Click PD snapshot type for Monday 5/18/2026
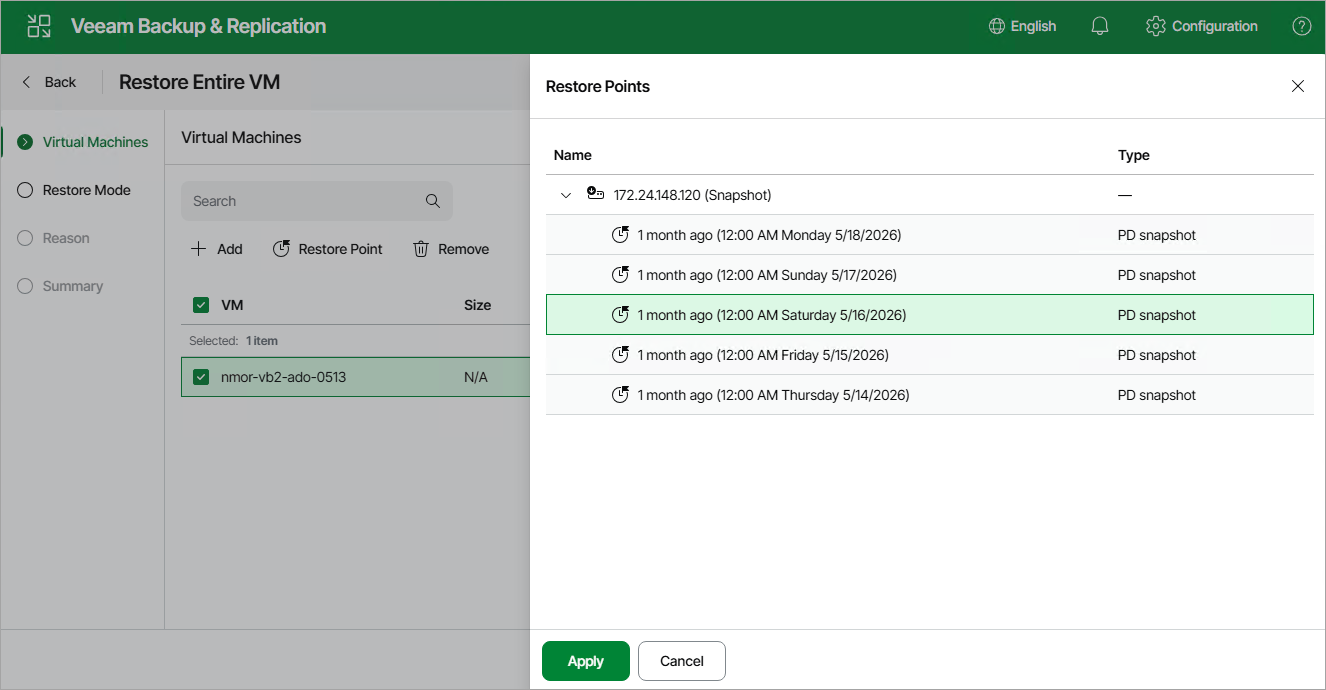This screenshot has width=1326, height=690. [1157, 235]
